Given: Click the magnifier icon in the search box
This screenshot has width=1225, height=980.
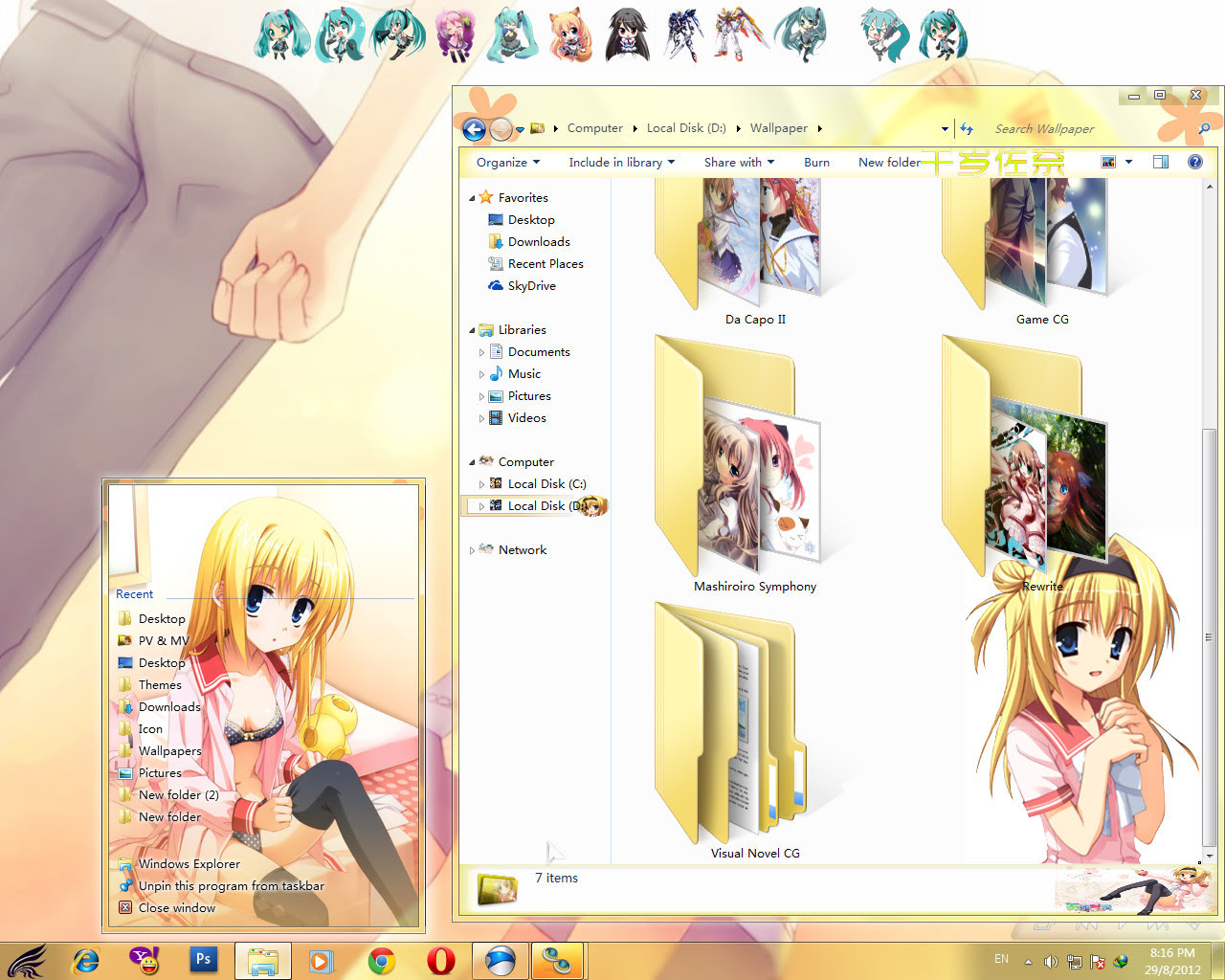Looking at the screenshot, I should pyautogui.click(x=1204, y=128).
